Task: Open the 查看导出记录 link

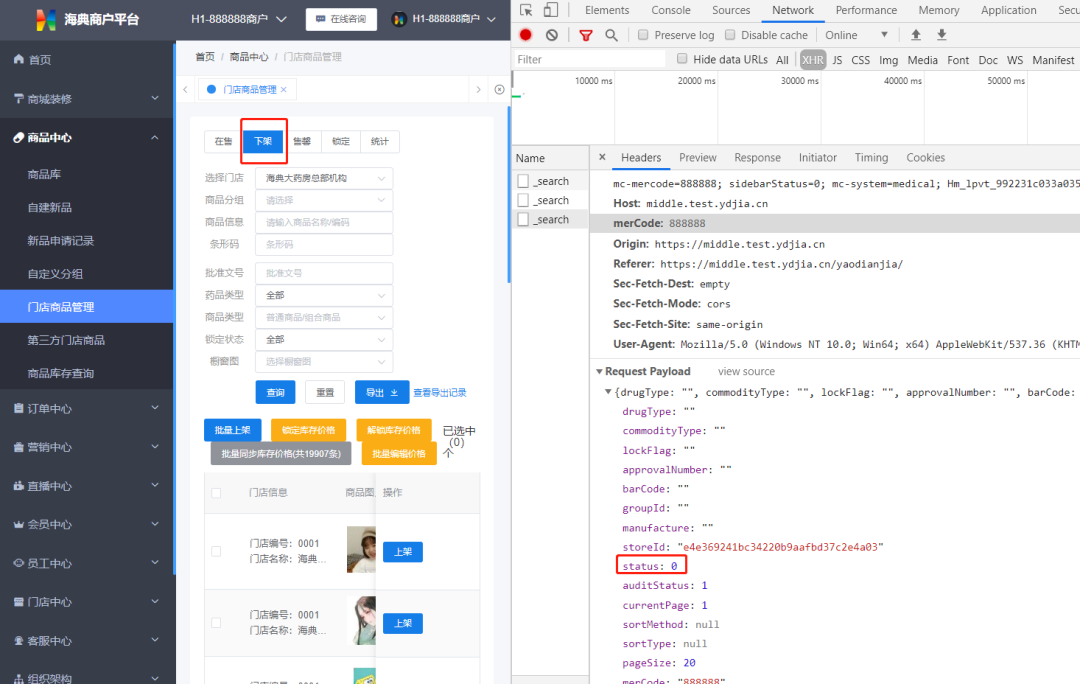Action: 439,393
